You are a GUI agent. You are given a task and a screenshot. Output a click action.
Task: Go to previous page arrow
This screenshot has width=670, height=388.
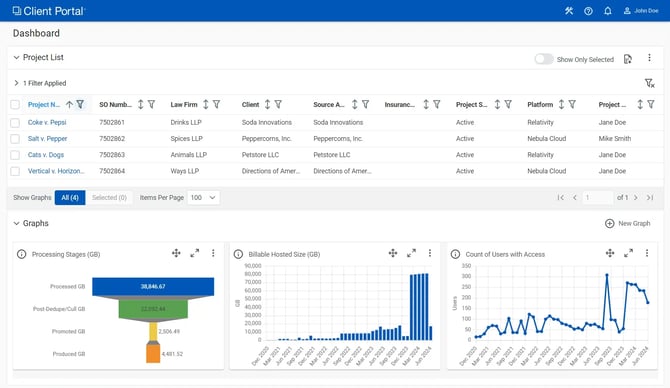[575, 197]
